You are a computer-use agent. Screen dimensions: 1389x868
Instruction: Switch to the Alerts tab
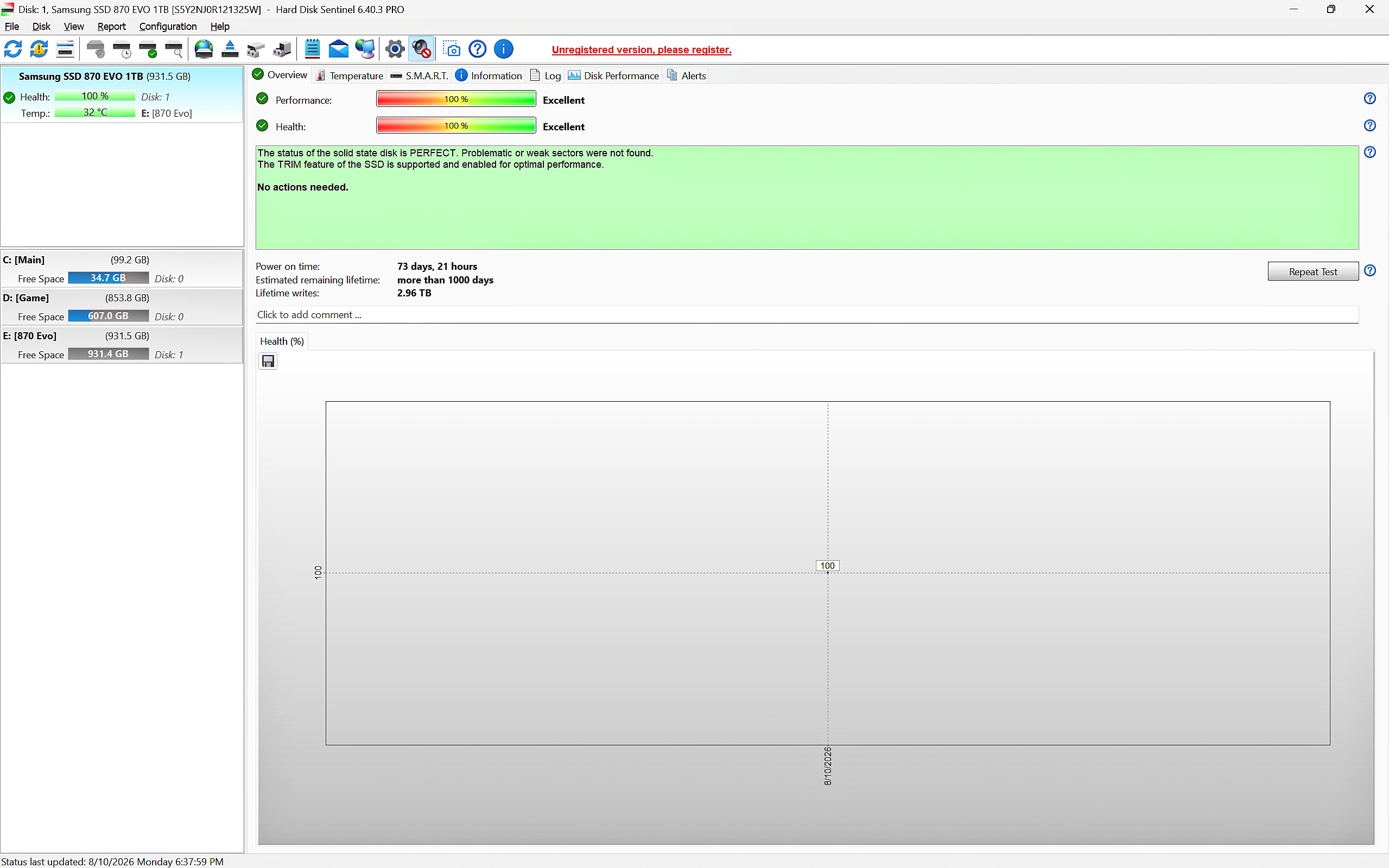(687, 76)
